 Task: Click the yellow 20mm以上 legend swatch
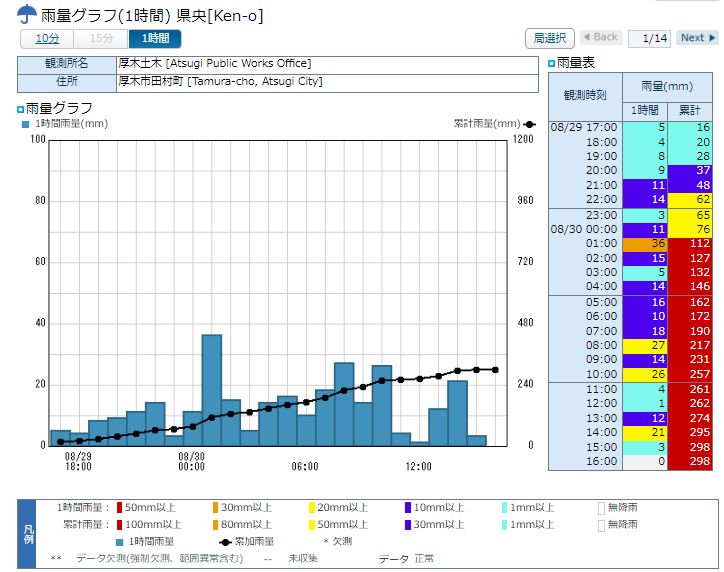click(311, 508)
